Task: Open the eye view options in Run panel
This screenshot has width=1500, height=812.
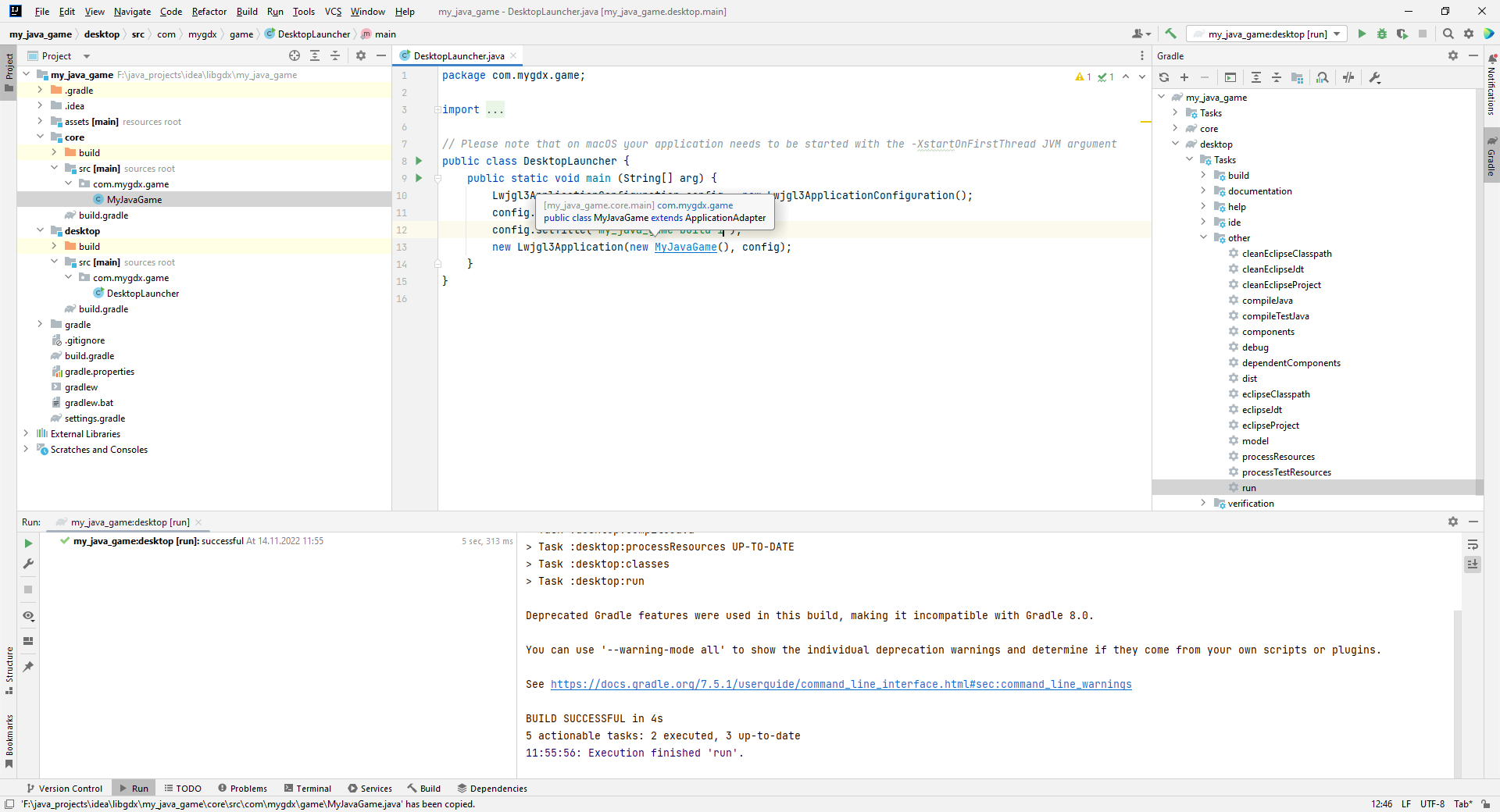Action: 28,616
